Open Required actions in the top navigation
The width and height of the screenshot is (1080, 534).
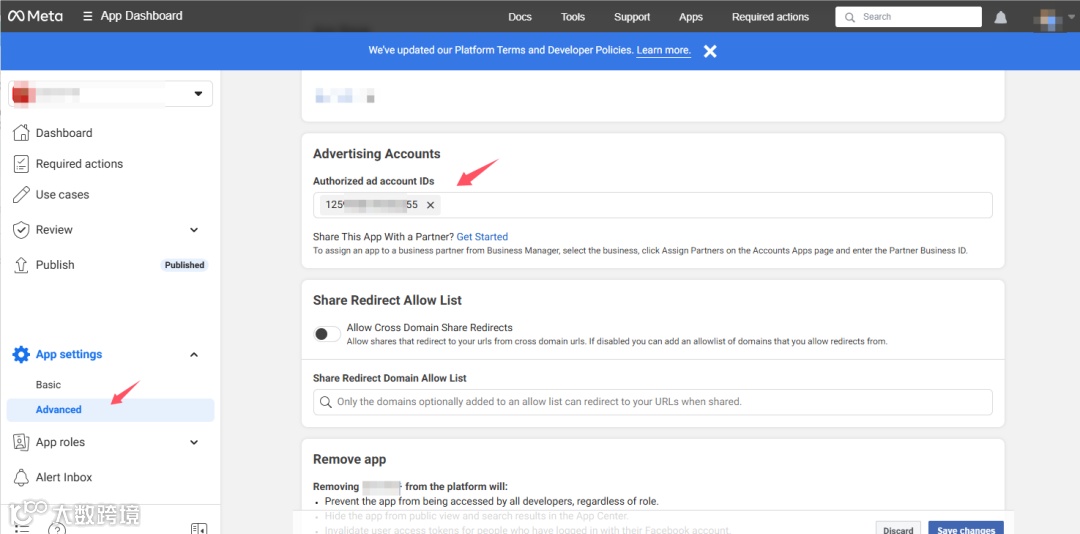coord(770,17)
